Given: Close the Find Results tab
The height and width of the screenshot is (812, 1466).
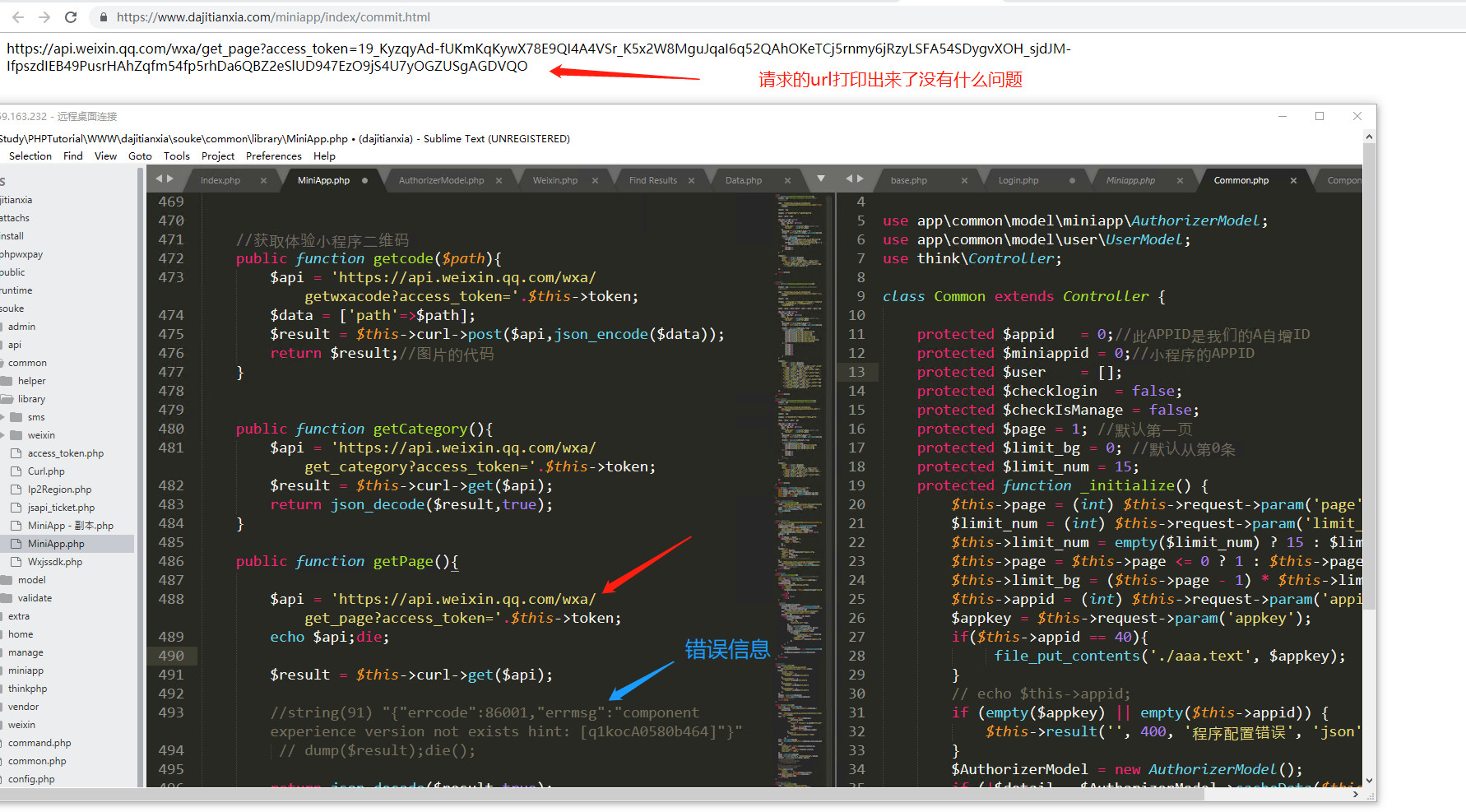Looking at the screenshot, I should (691, 180).
